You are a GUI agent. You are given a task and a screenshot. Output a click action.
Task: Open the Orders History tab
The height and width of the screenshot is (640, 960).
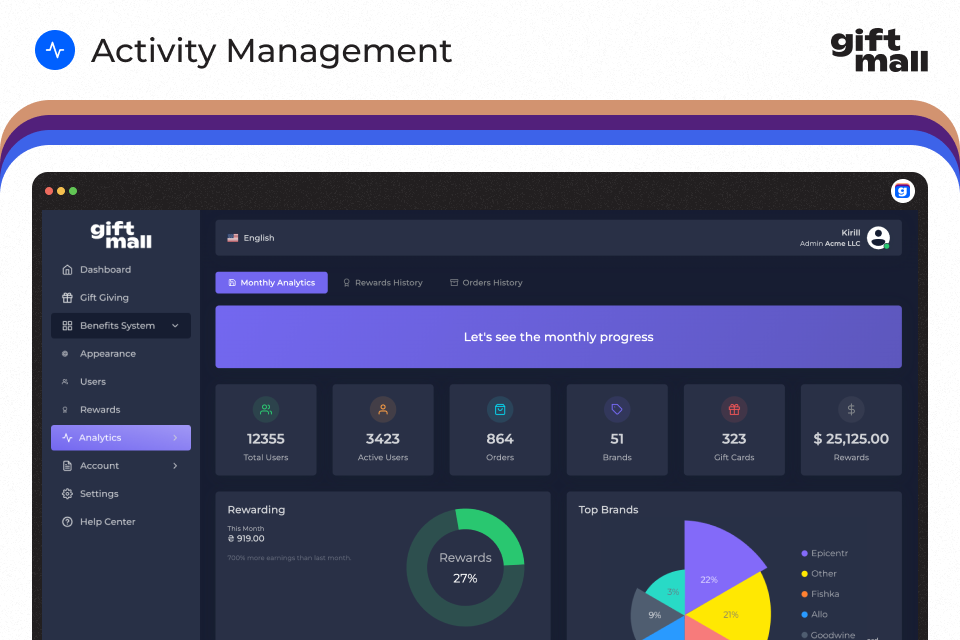coord(486,282)
